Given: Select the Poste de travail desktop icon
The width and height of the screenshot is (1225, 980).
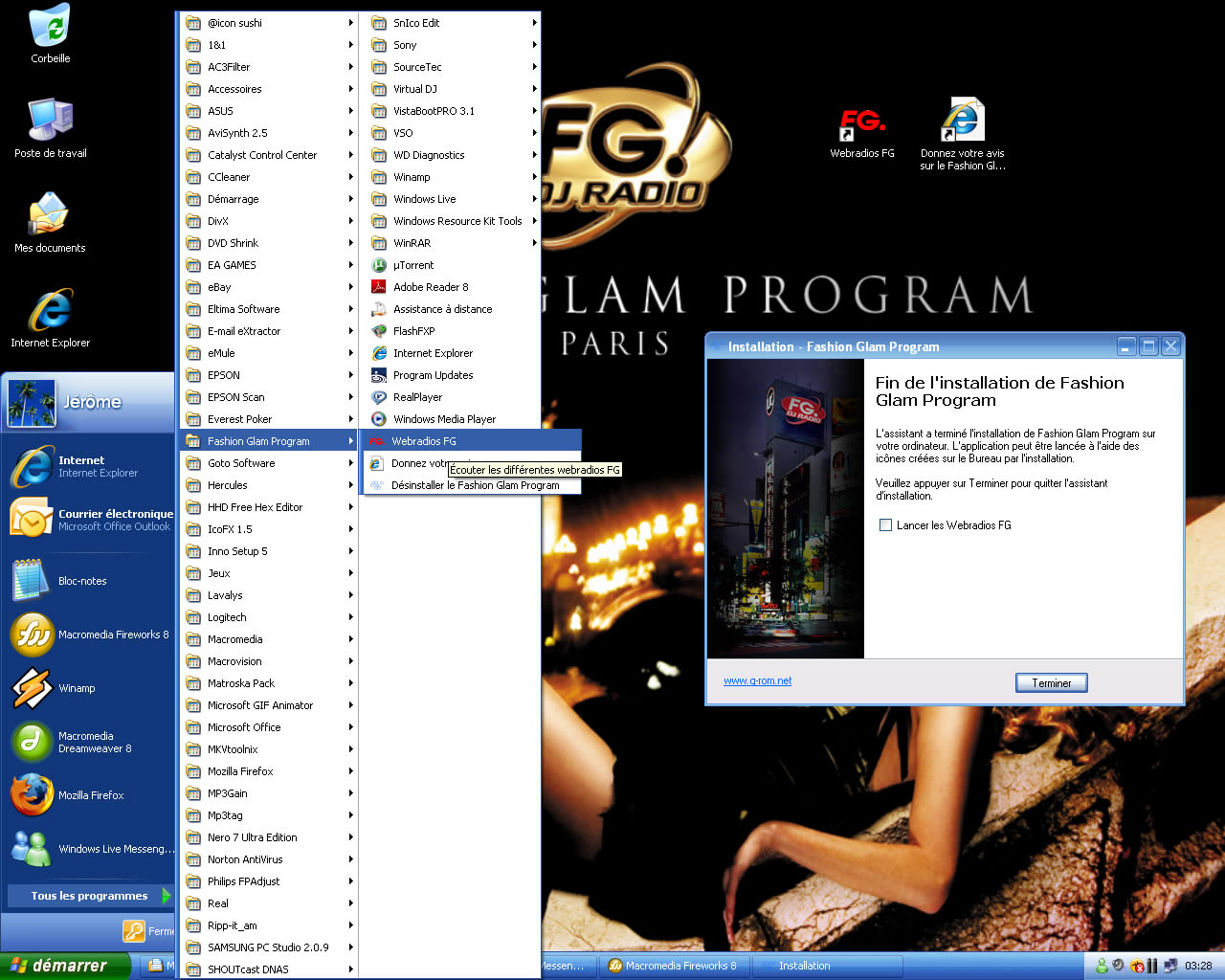Looking at the screenshot, I should coord(50,128).
